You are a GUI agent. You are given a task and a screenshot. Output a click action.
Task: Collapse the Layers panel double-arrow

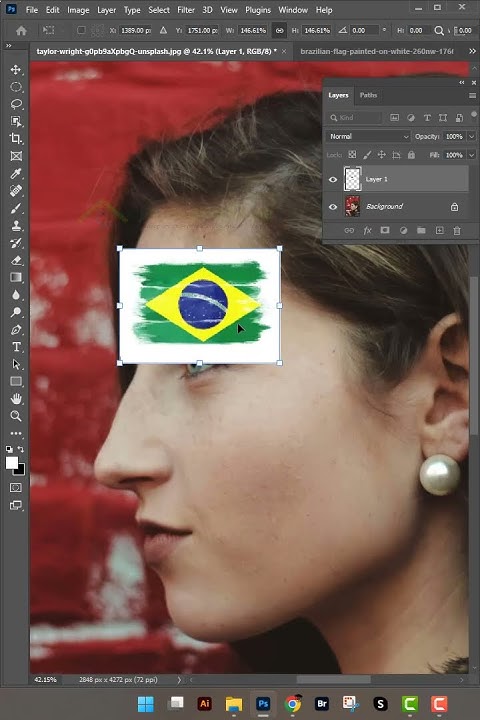tap(462, 83)
